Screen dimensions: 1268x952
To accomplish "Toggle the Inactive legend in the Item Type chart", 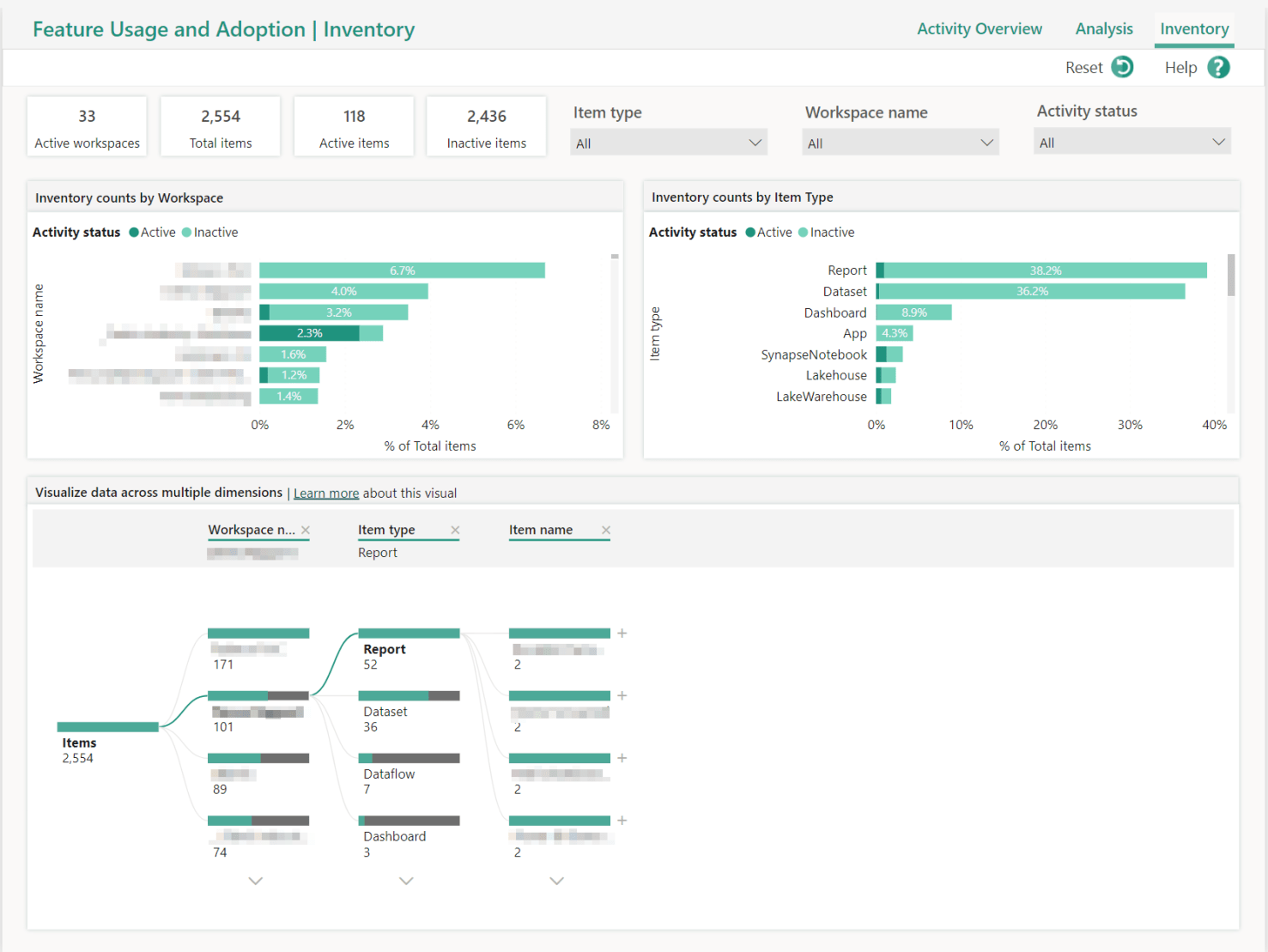I will click(x=826, y=232).
